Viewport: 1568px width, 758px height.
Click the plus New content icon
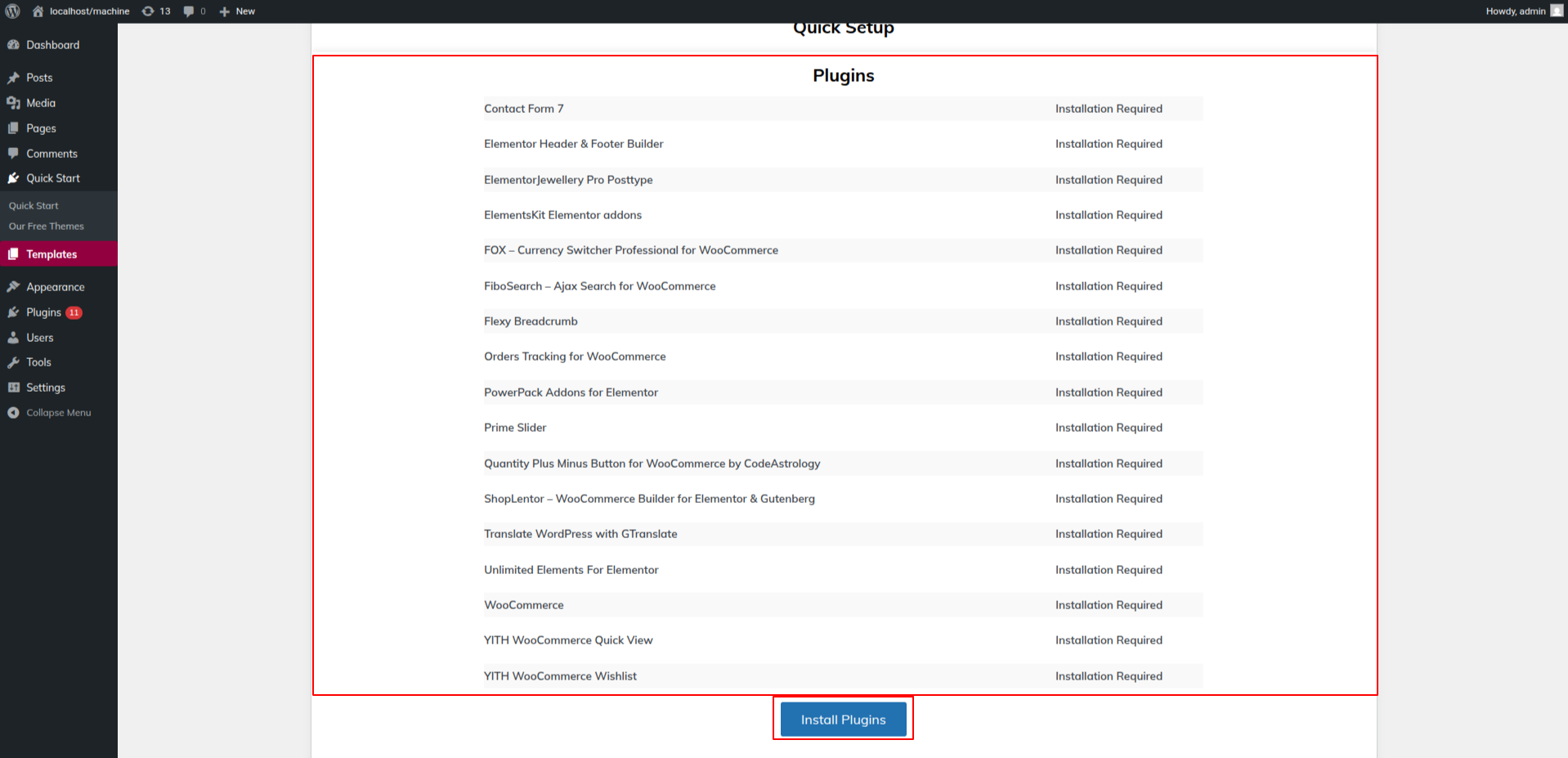tap(225, 11)
